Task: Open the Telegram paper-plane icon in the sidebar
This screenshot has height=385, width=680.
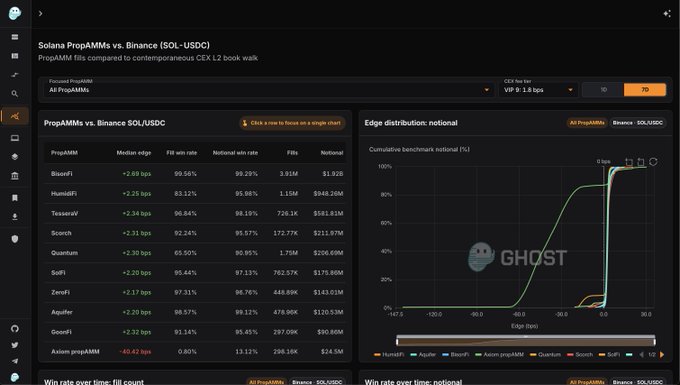Action: coord(15,361)
